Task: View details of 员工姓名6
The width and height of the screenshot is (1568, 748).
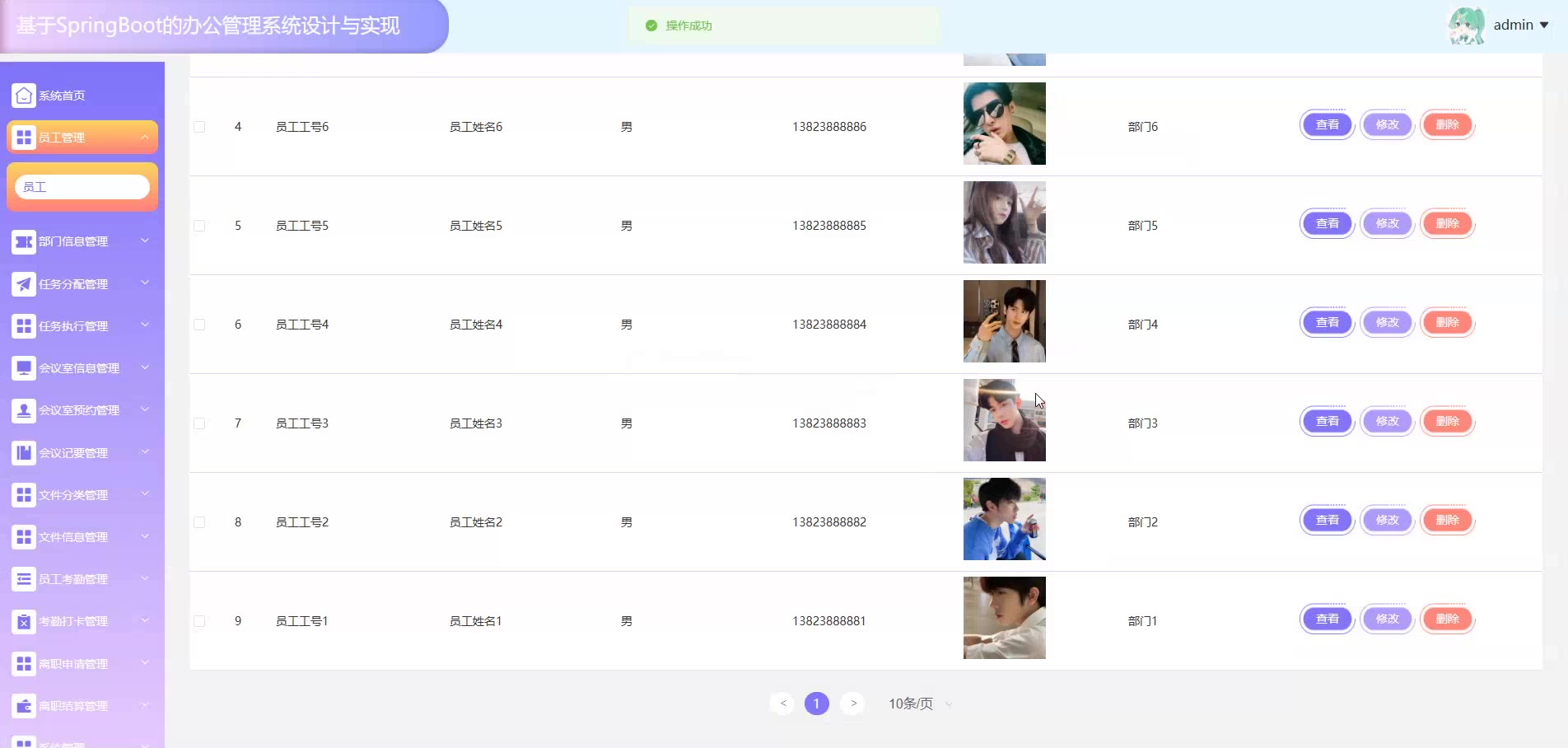Action: [x=1327, y=125]
